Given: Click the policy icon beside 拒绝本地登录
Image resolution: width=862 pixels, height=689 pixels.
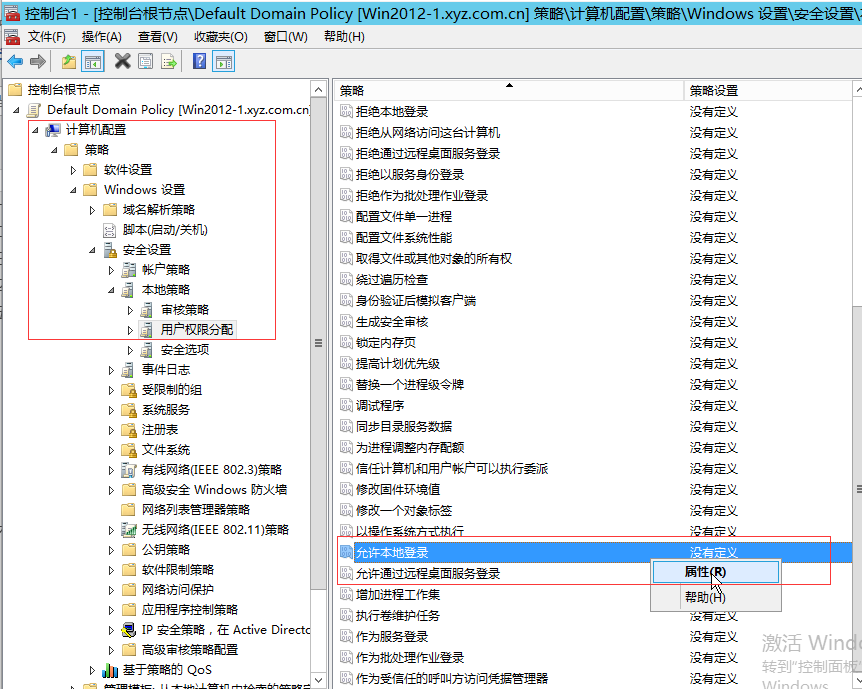Looking at the screenshot, I should coord(346,112).
